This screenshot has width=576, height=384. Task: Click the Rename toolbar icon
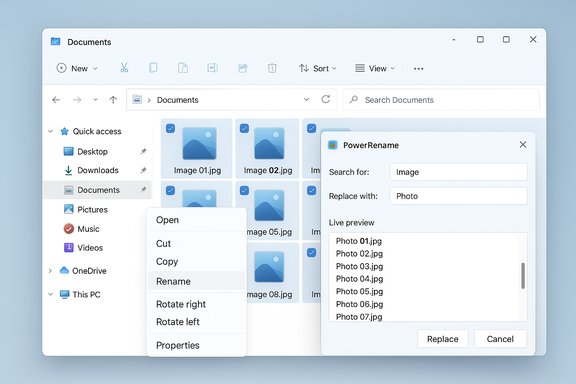(x=212, y=68)
